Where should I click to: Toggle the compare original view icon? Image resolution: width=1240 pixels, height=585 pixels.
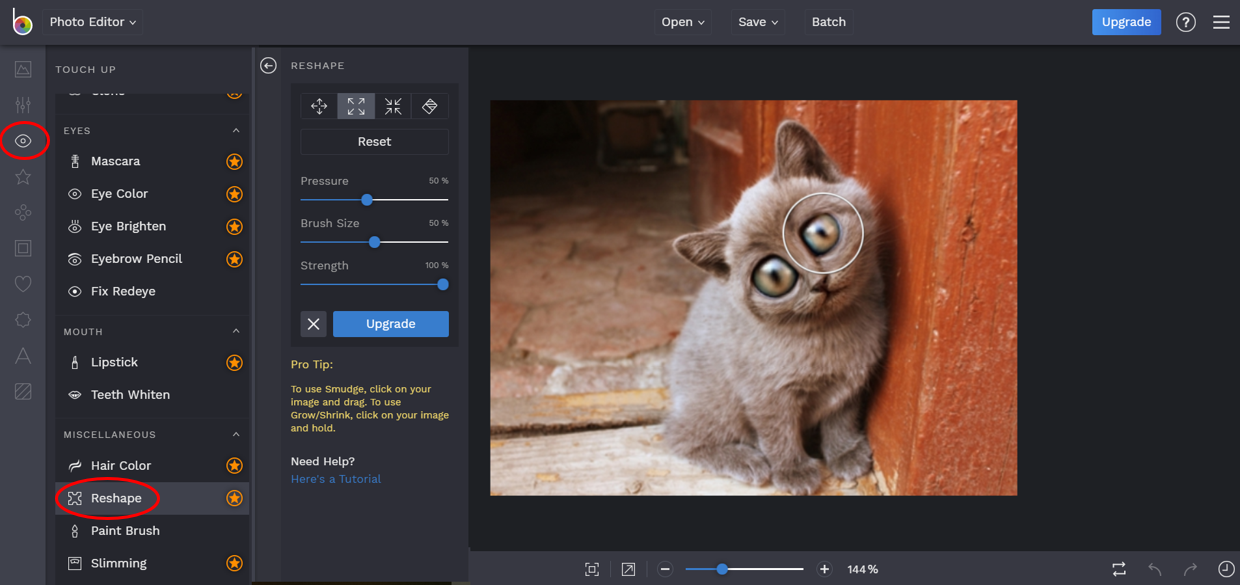pyautogui.click(x=1119, y=569)
